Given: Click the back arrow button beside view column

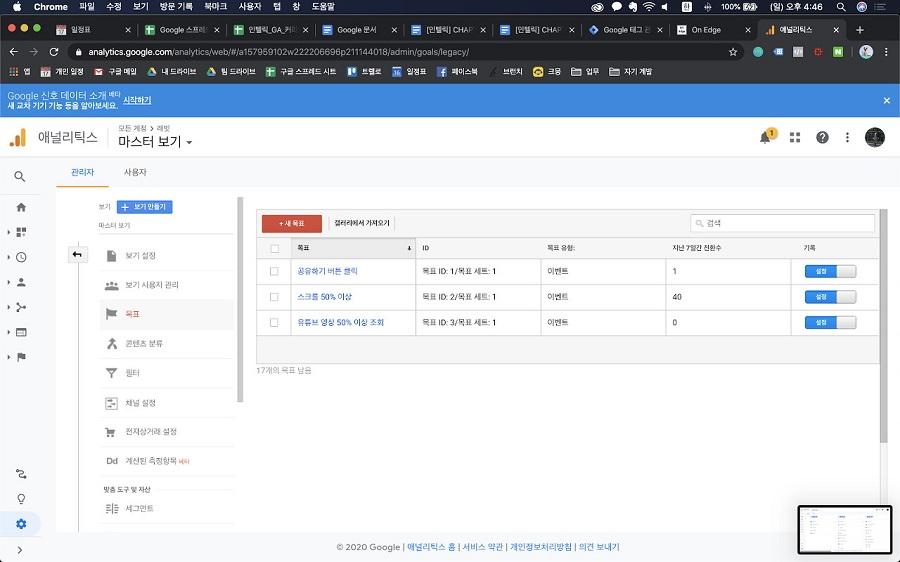Looking at the screenshot, I should [x=77, y=254].
